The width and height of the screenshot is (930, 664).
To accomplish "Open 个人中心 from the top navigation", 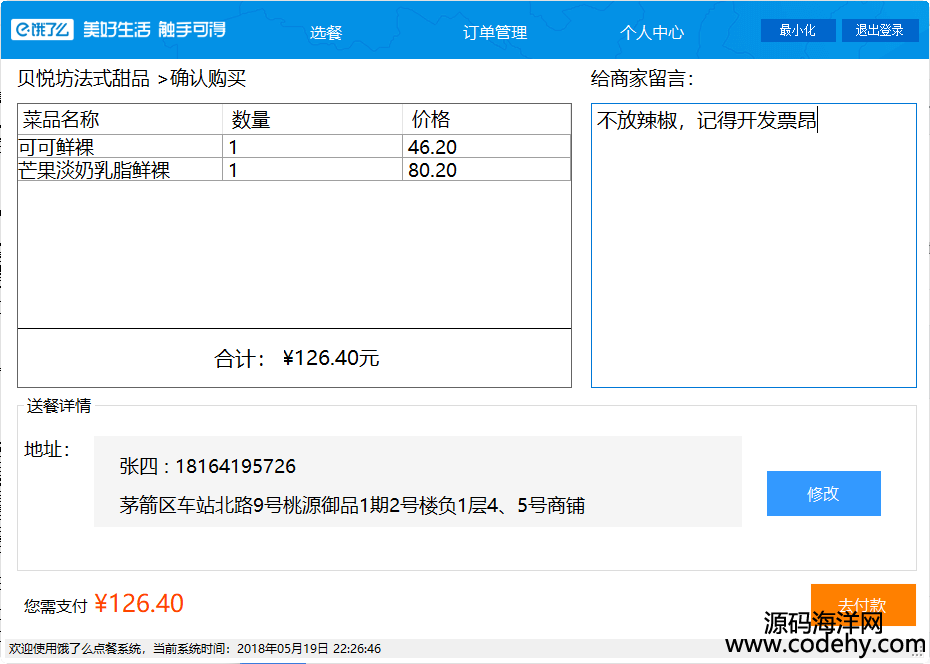I will point(652,32).
